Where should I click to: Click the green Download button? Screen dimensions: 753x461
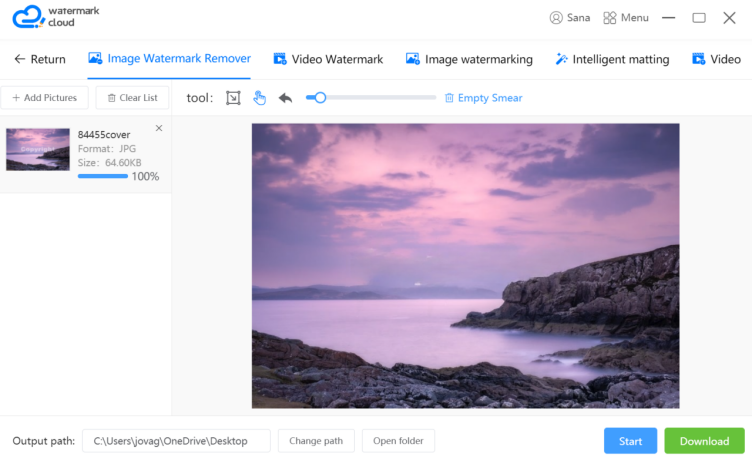pyautogui.click(x=704, y=441)
